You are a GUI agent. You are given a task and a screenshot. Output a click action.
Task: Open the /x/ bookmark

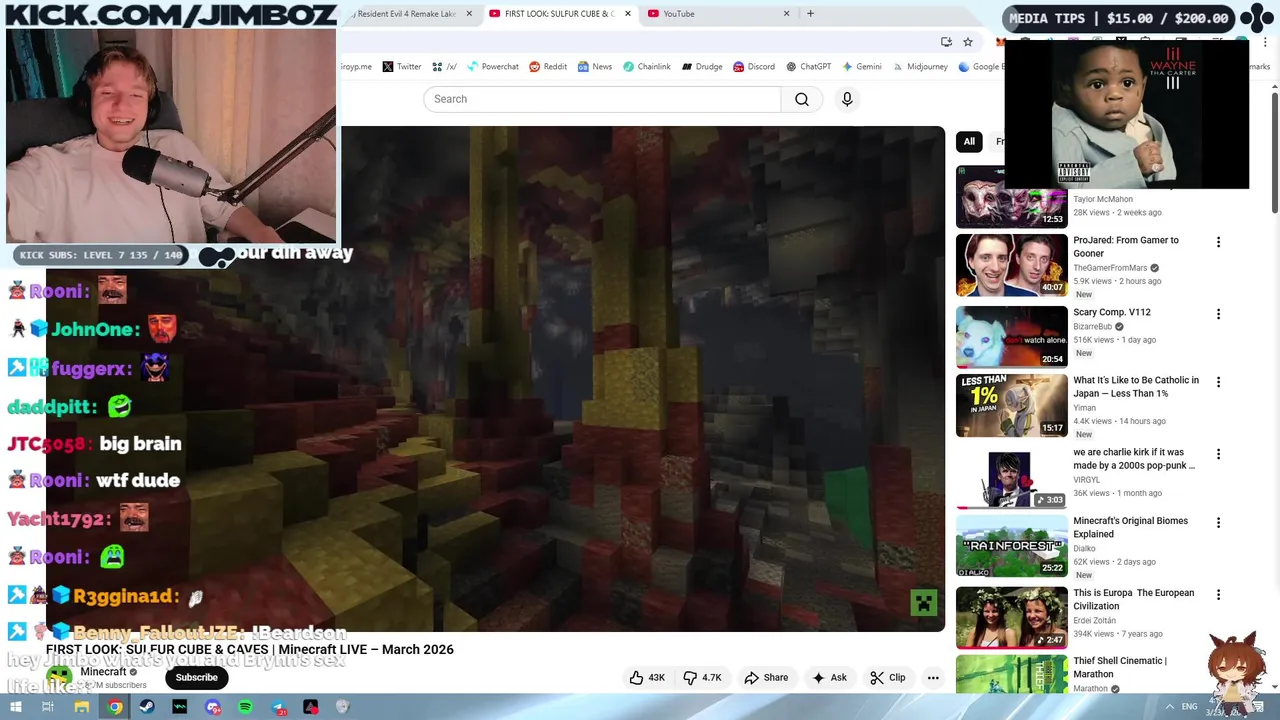point(444,67)
